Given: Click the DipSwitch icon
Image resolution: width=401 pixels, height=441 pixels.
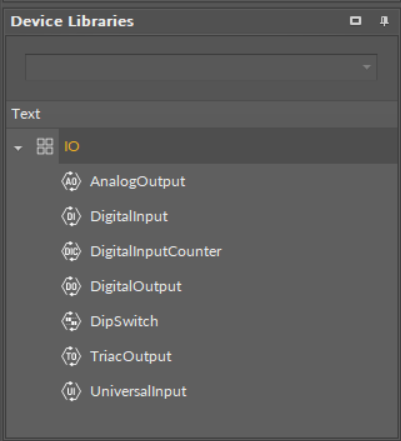Looking at the screenshot, I should (x=71, y=321).
